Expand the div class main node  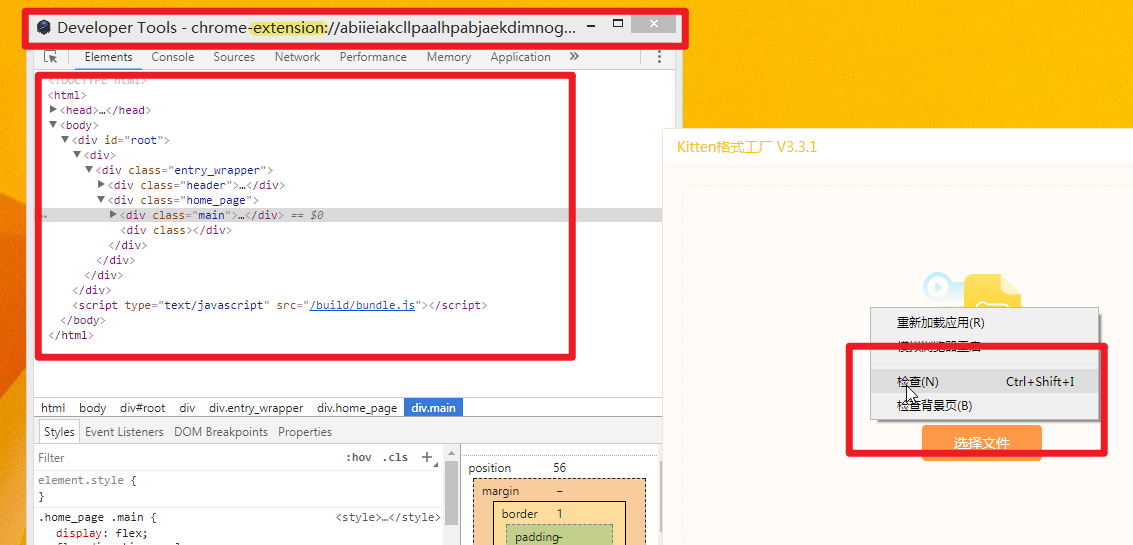click(113, 215)
